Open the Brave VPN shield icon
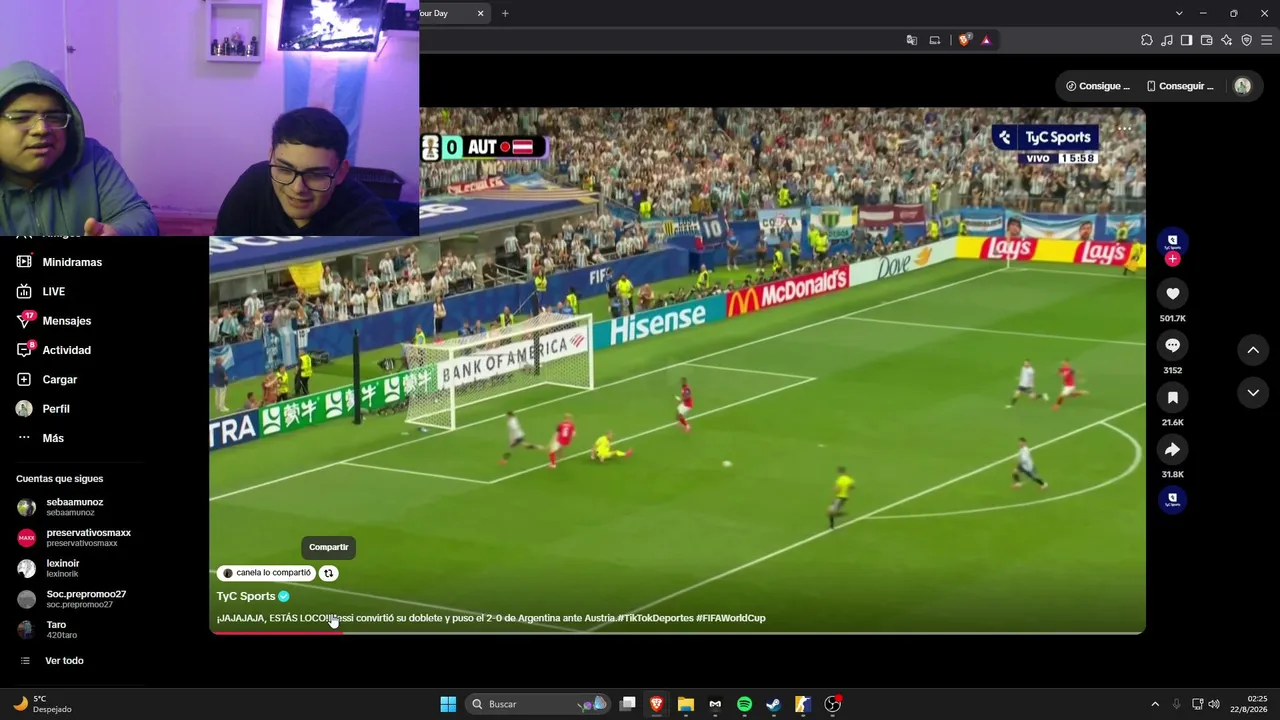 [1247, 40]
